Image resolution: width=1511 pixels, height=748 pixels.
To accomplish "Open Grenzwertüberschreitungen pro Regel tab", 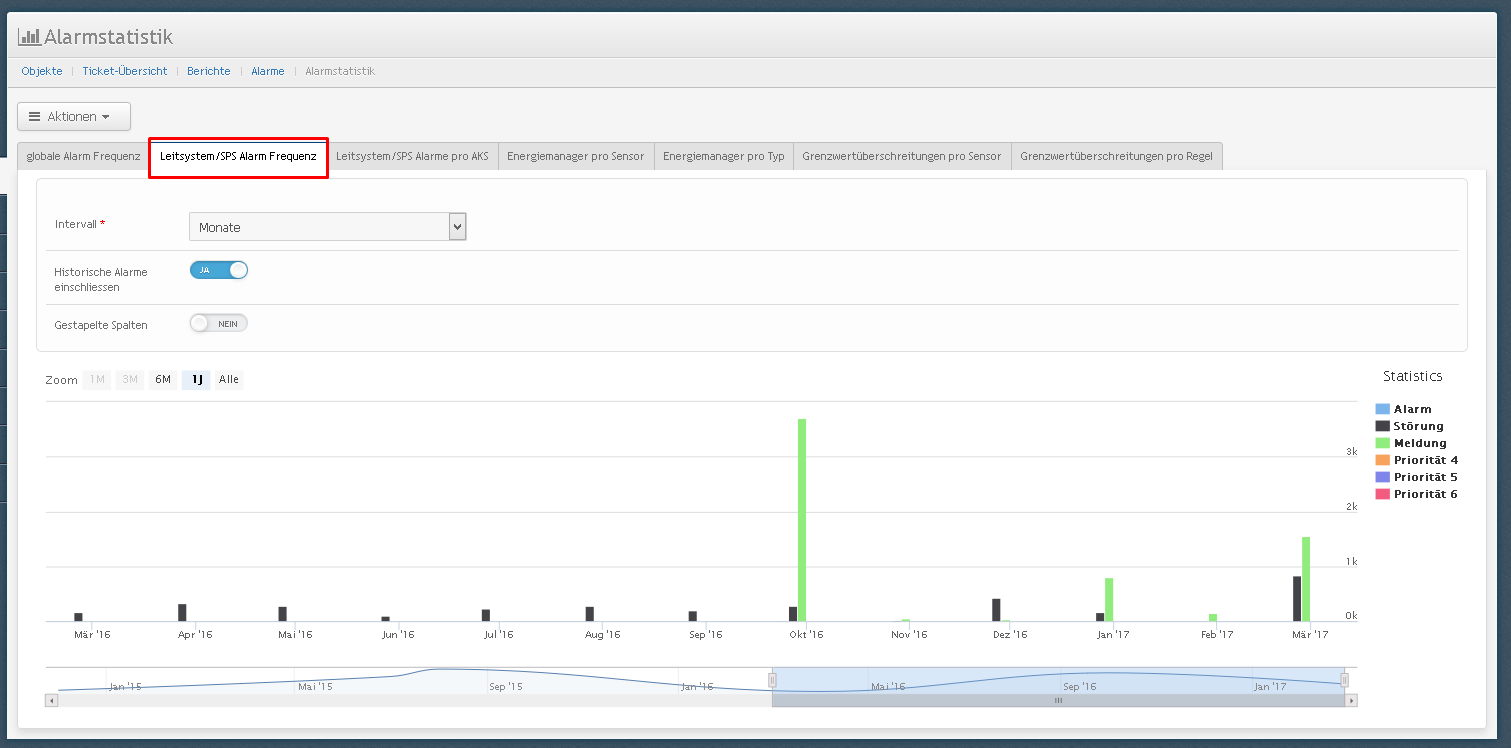I will click(1116, 157).
